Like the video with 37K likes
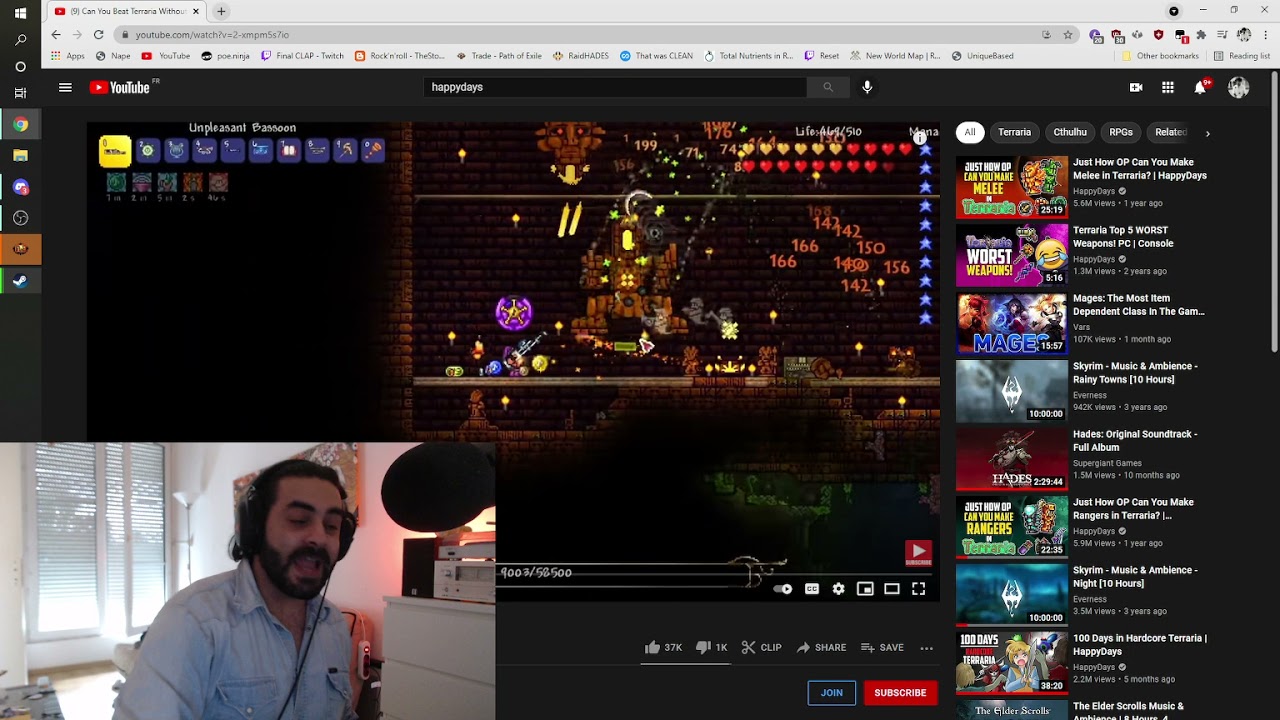The image size is (1280, 720). coord(664,647)
